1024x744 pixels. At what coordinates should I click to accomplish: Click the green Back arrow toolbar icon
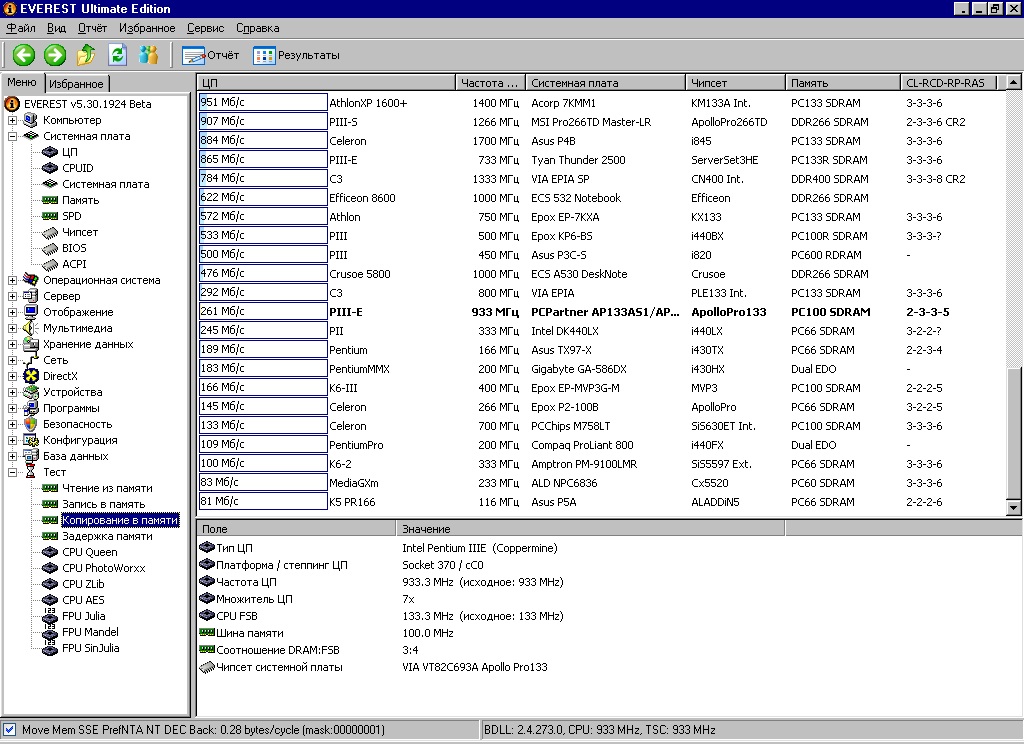[23, 55]
